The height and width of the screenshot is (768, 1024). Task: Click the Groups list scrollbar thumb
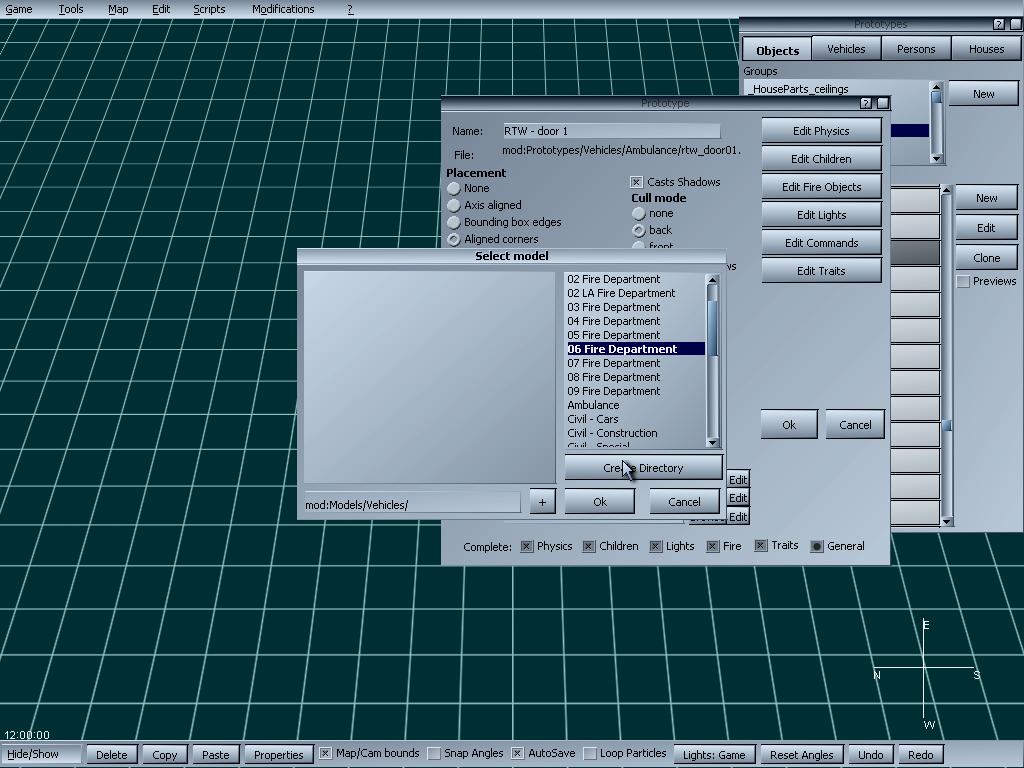[936, 97]
